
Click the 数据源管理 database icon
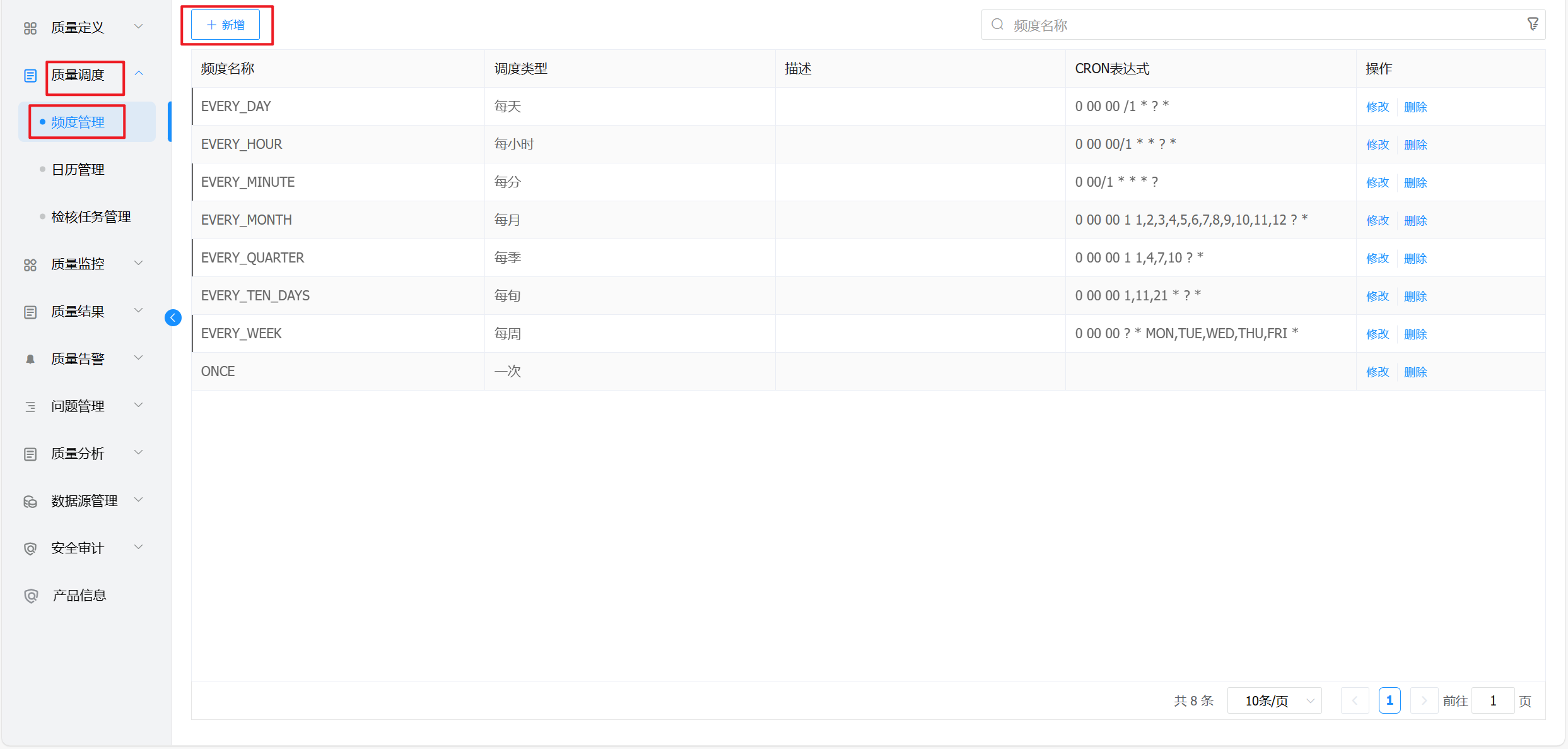coord(30,501)
